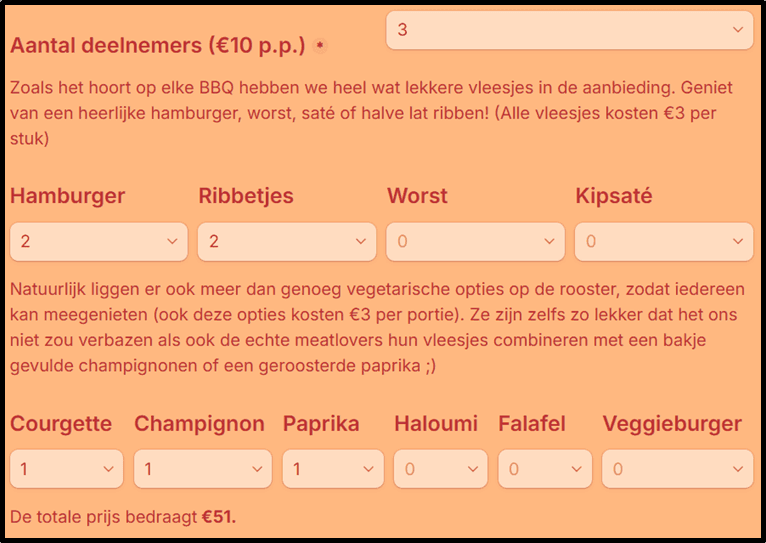The height and width of the screenshot is (543, 766).
Task: Open the Haloumi portion dropdown
Action: point(441,469)
